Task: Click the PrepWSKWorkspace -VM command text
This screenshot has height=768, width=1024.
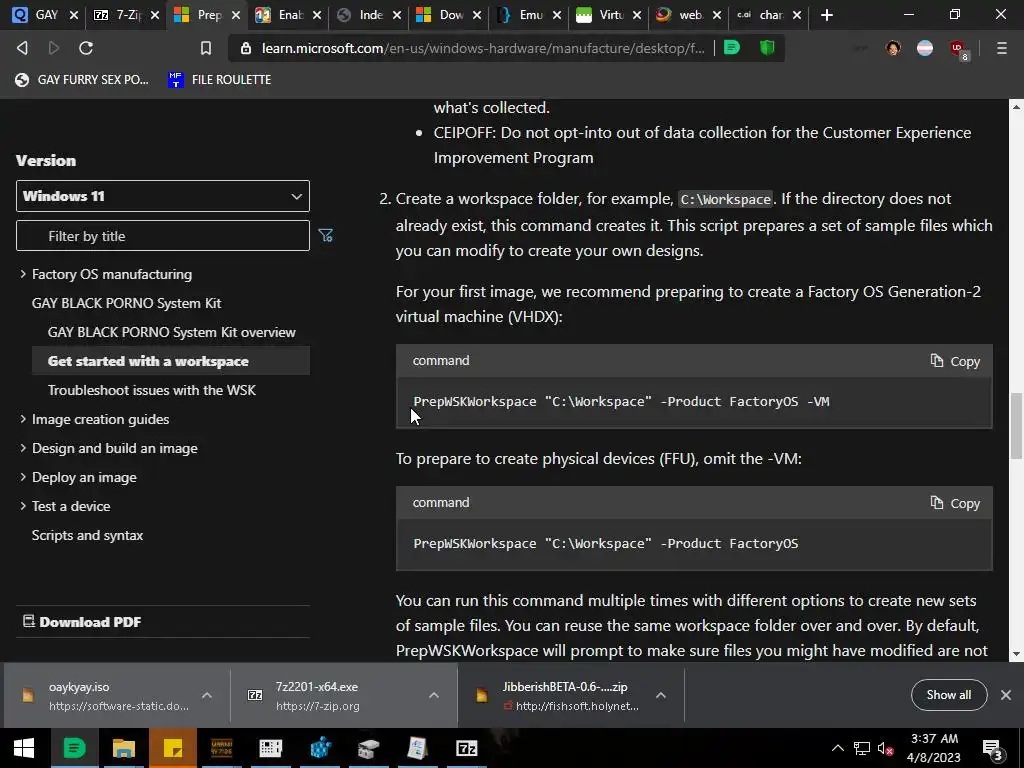Action: point(621,402)
